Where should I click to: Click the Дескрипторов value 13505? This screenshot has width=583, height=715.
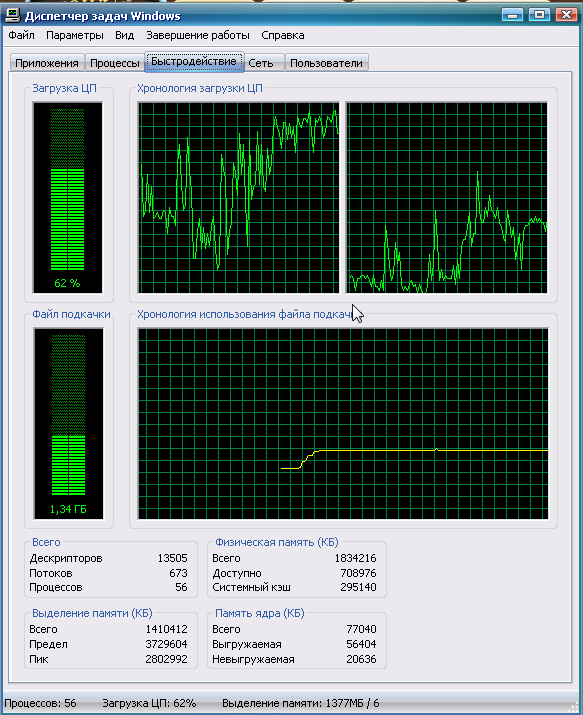[x=172, y=558]
